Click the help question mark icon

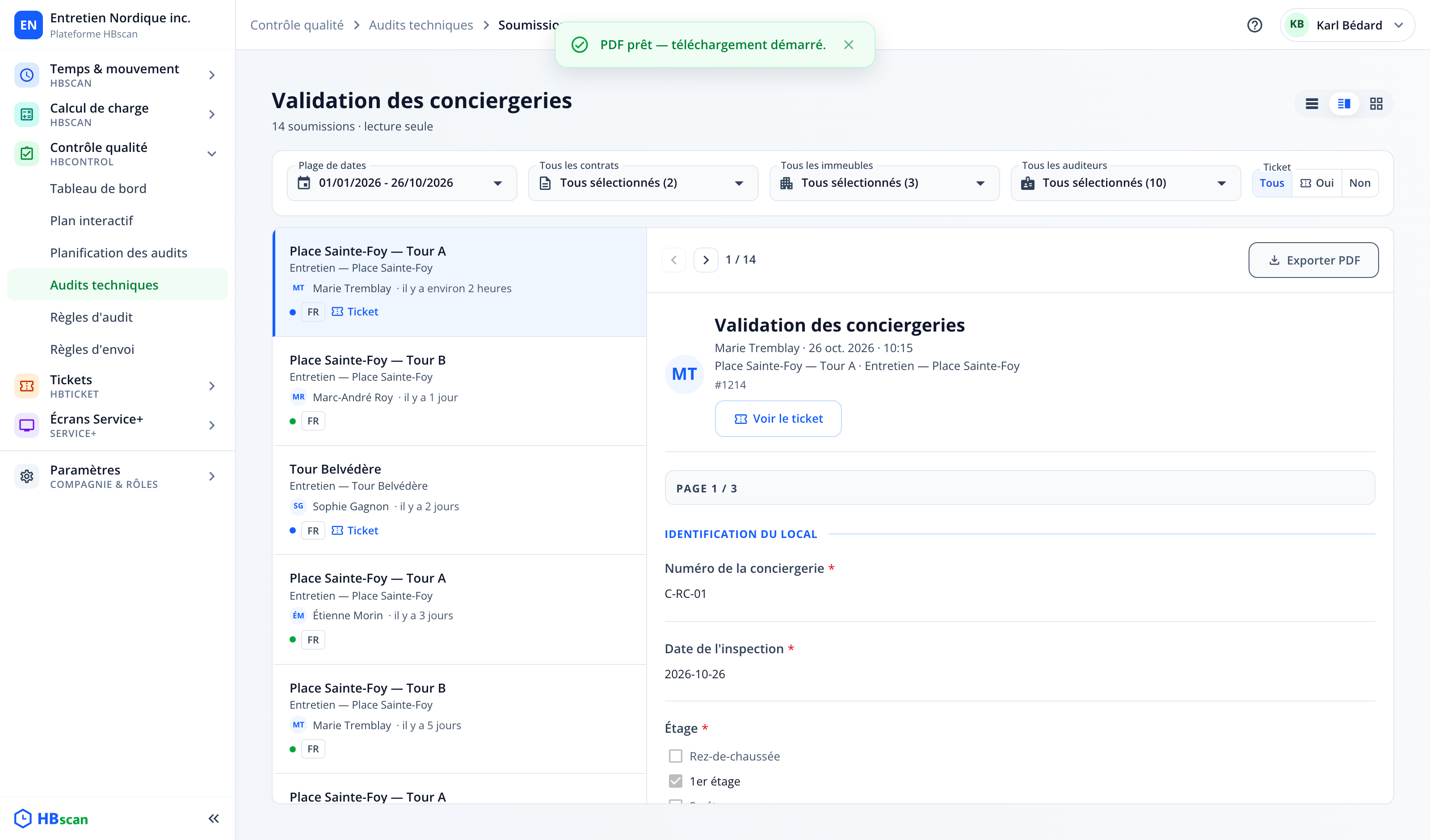tap(1255, 25)
